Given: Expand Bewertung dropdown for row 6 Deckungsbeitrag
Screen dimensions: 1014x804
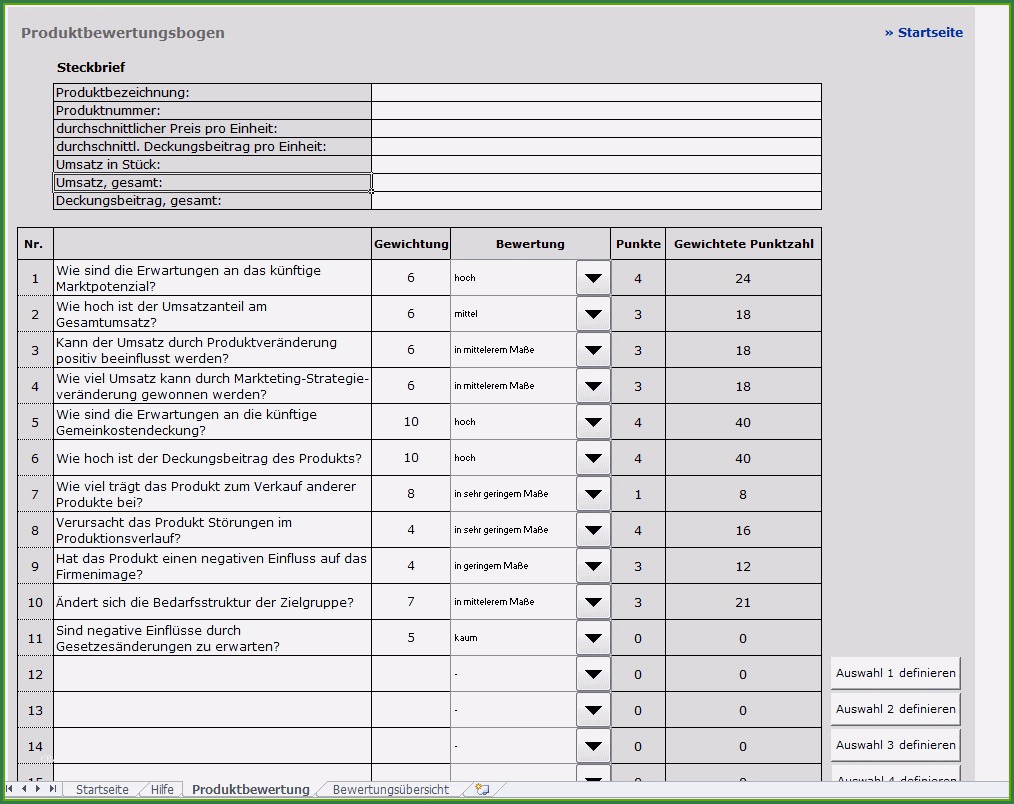Looking at the screenshot, I should coord(593,458).
